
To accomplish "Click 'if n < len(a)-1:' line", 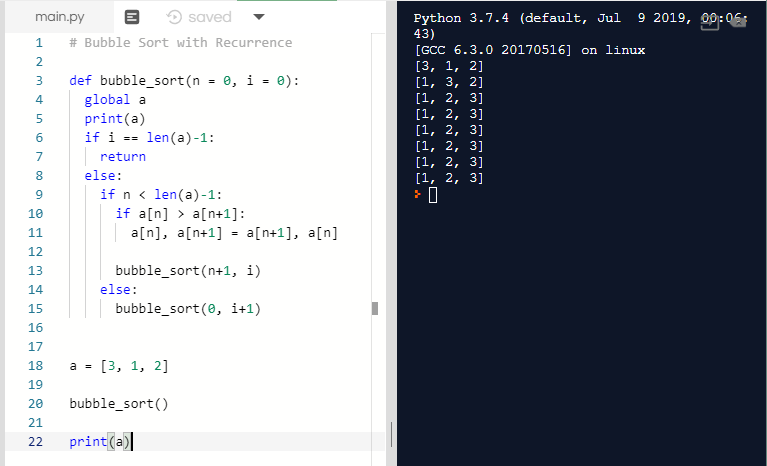I will [x=161, y=195].
